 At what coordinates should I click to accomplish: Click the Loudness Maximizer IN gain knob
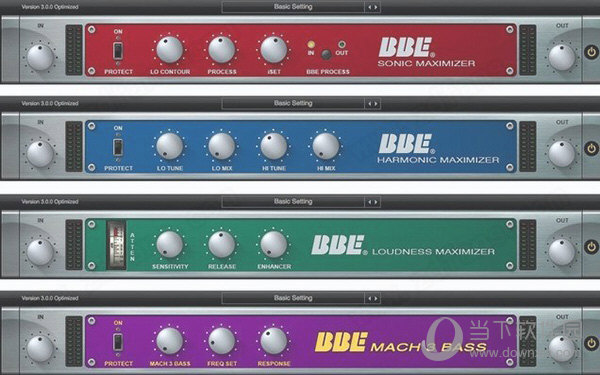click(40, 252)
